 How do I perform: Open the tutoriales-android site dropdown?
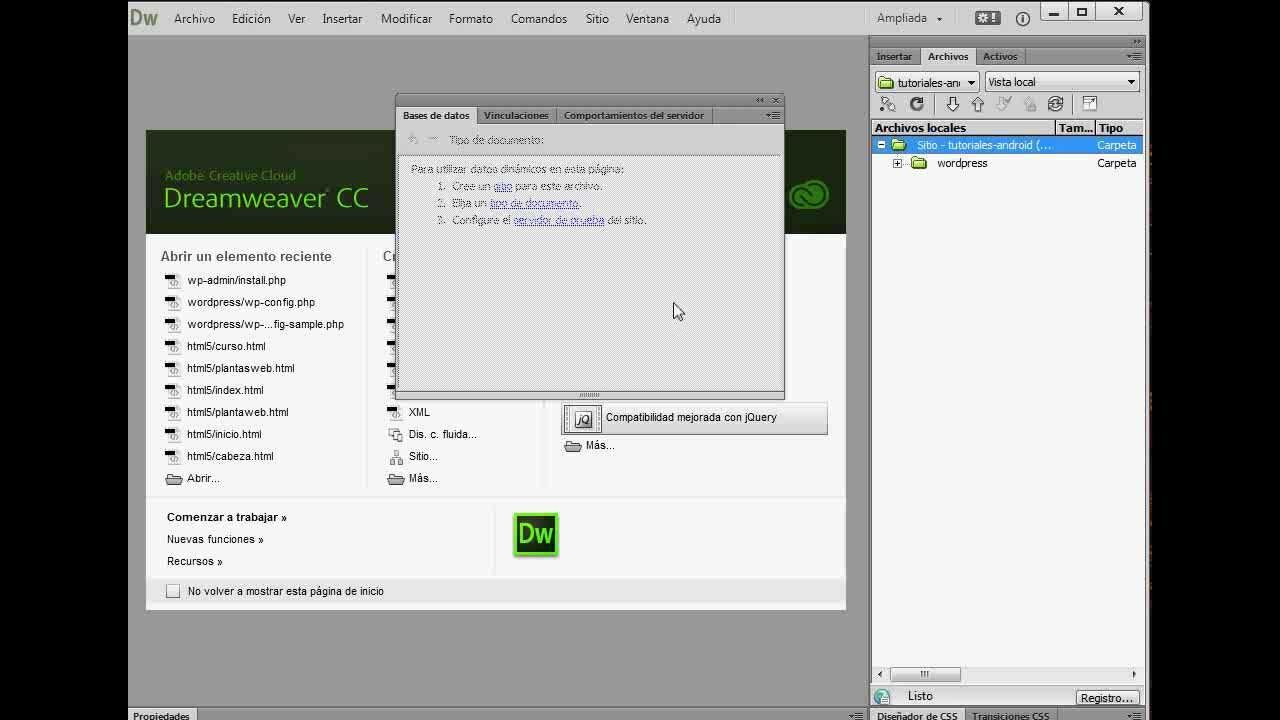coord(927,82)
